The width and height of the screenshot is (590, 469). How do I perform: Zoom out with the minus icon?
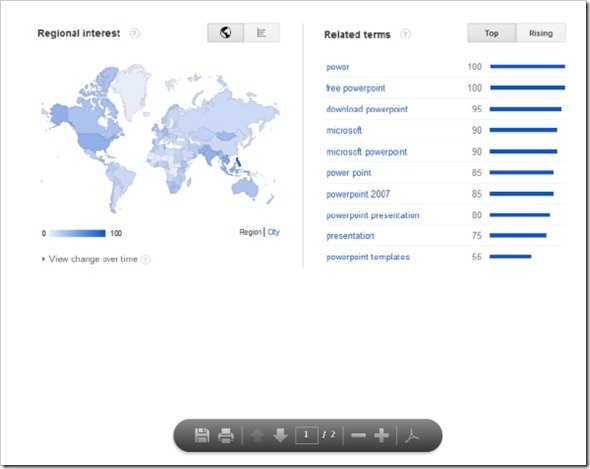tap(358, 436)
